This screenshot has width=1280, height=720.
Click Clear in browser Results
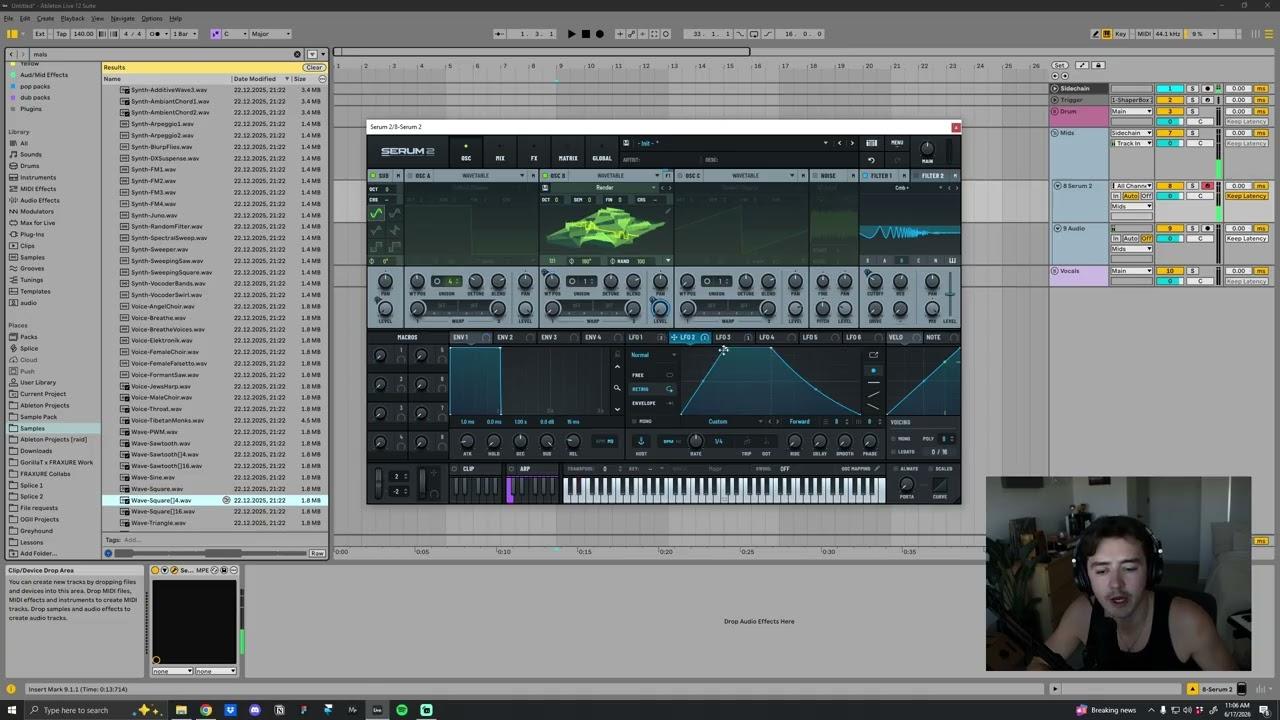(x=314, y=67)
